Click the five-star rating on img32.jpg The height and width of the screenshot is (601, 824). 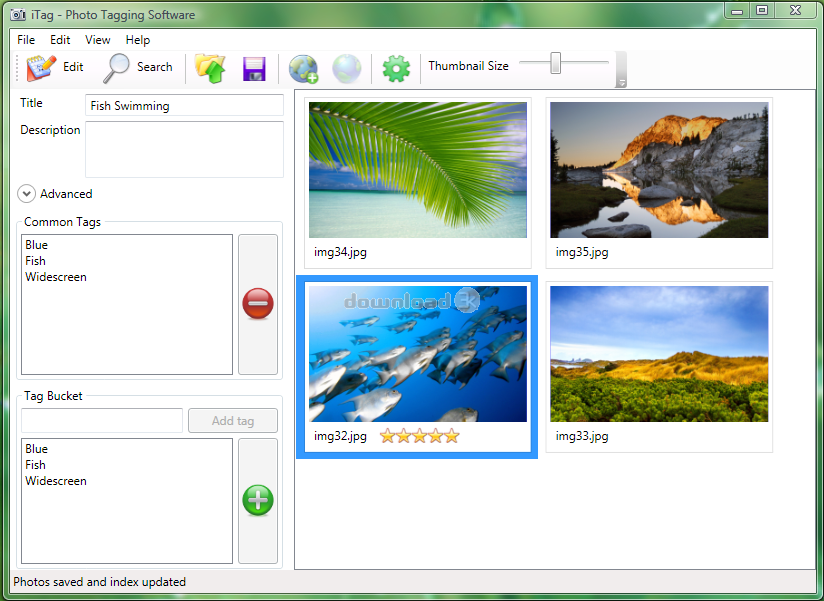[x=419, y=436]
